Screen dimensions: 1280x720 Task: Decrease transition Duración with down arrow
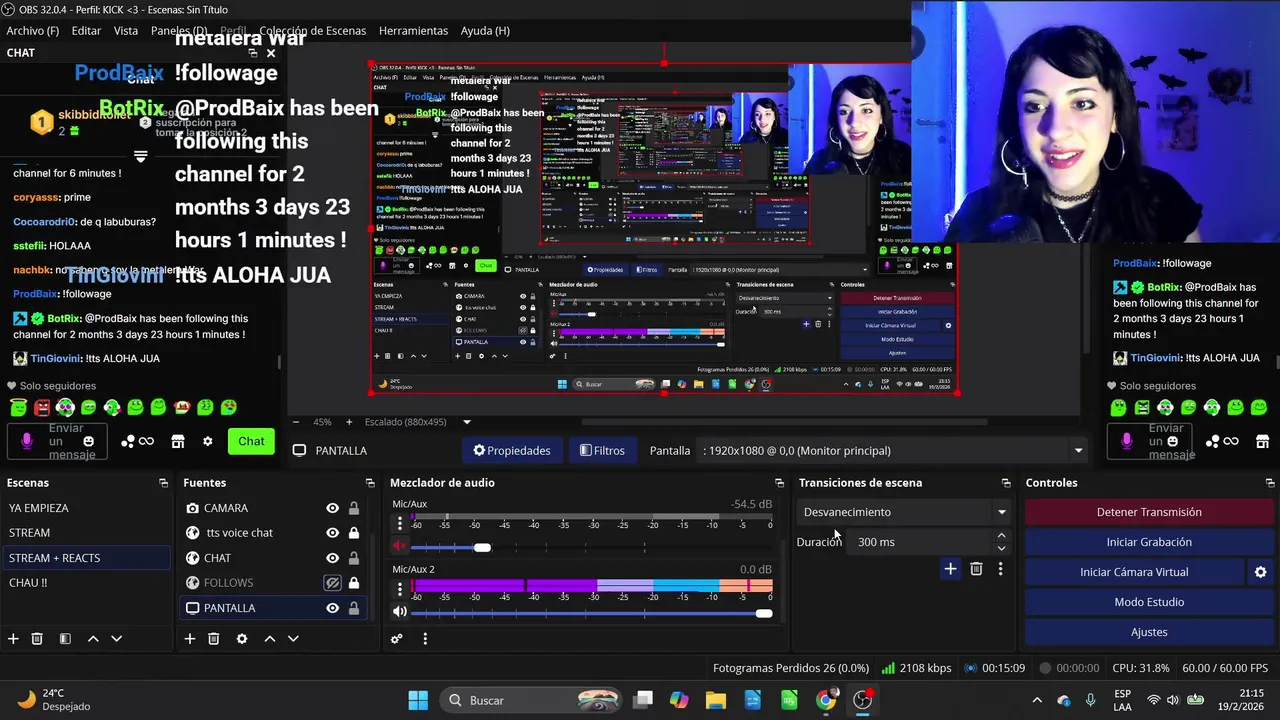1001,548
